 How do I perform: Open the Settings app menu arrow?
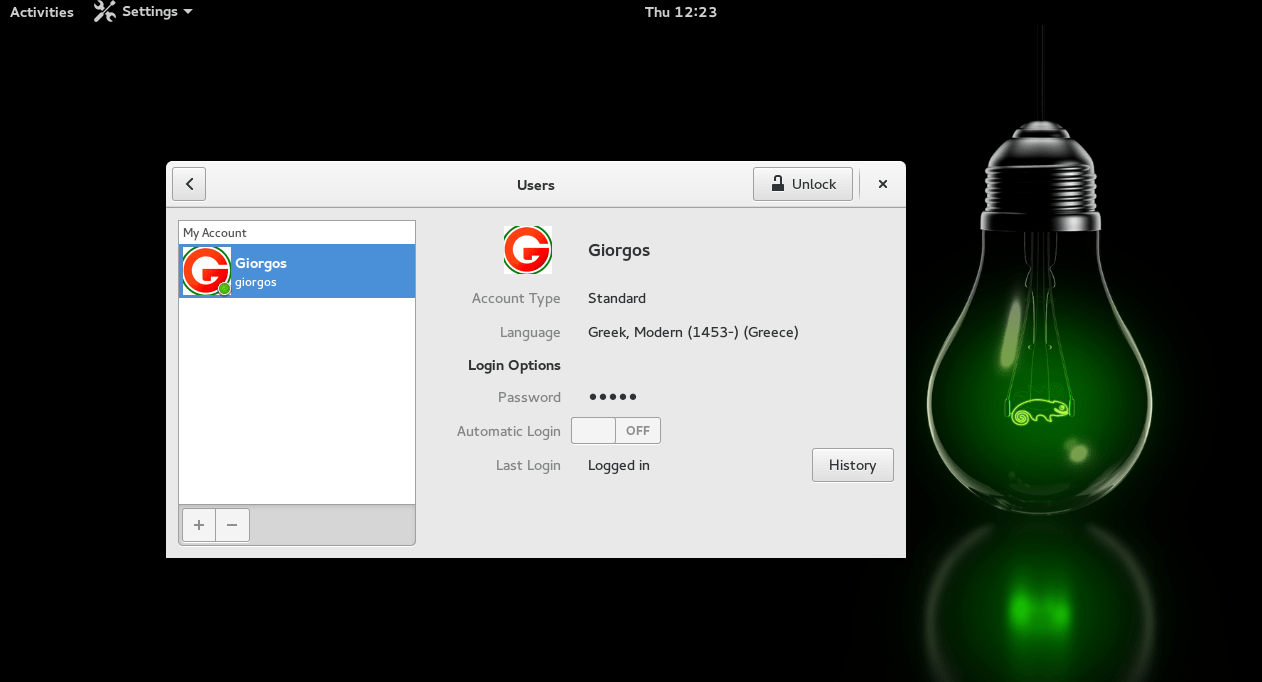tap(189, 12)
